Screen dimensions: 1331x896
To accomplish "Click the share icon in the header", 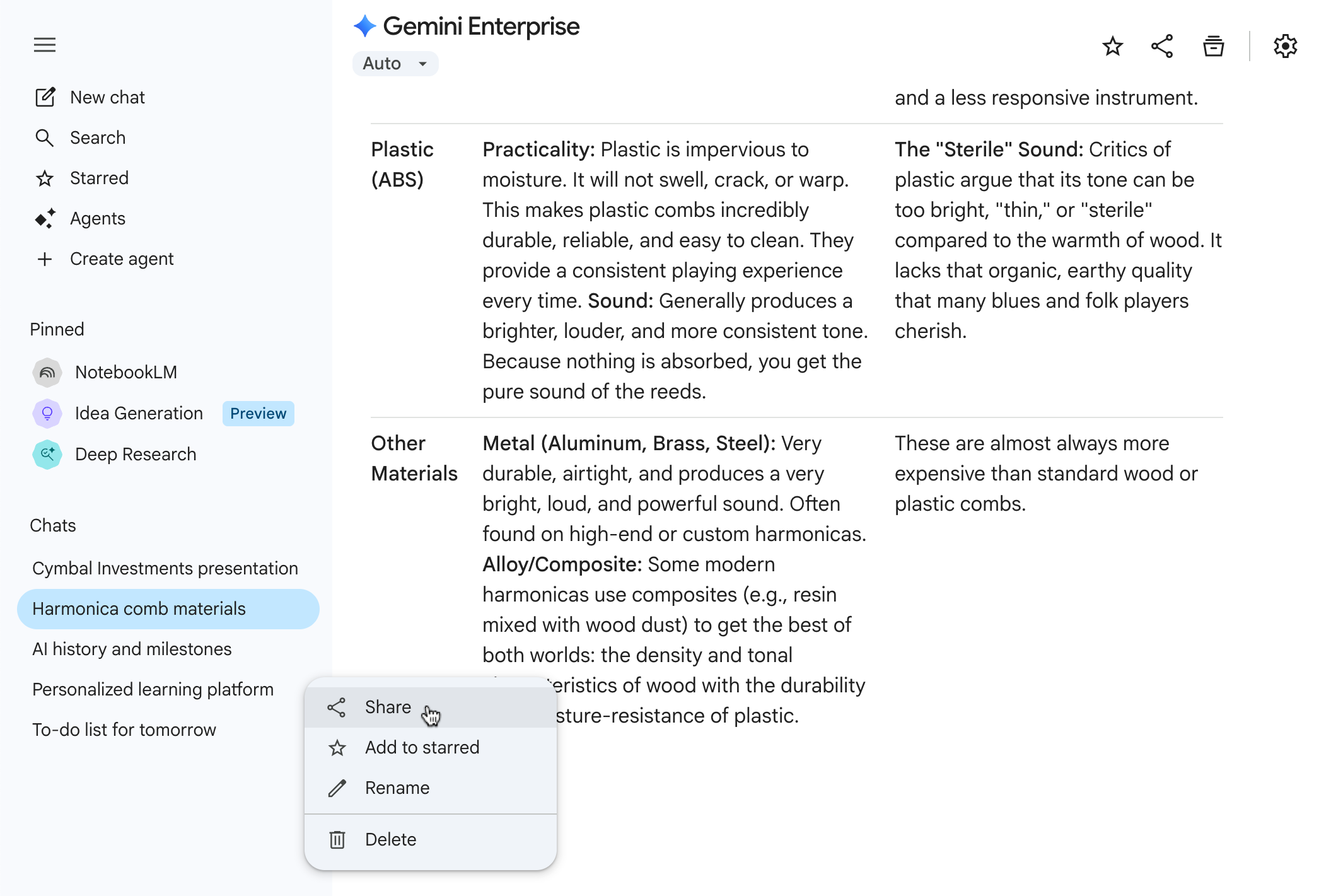I will point(1162,46).
